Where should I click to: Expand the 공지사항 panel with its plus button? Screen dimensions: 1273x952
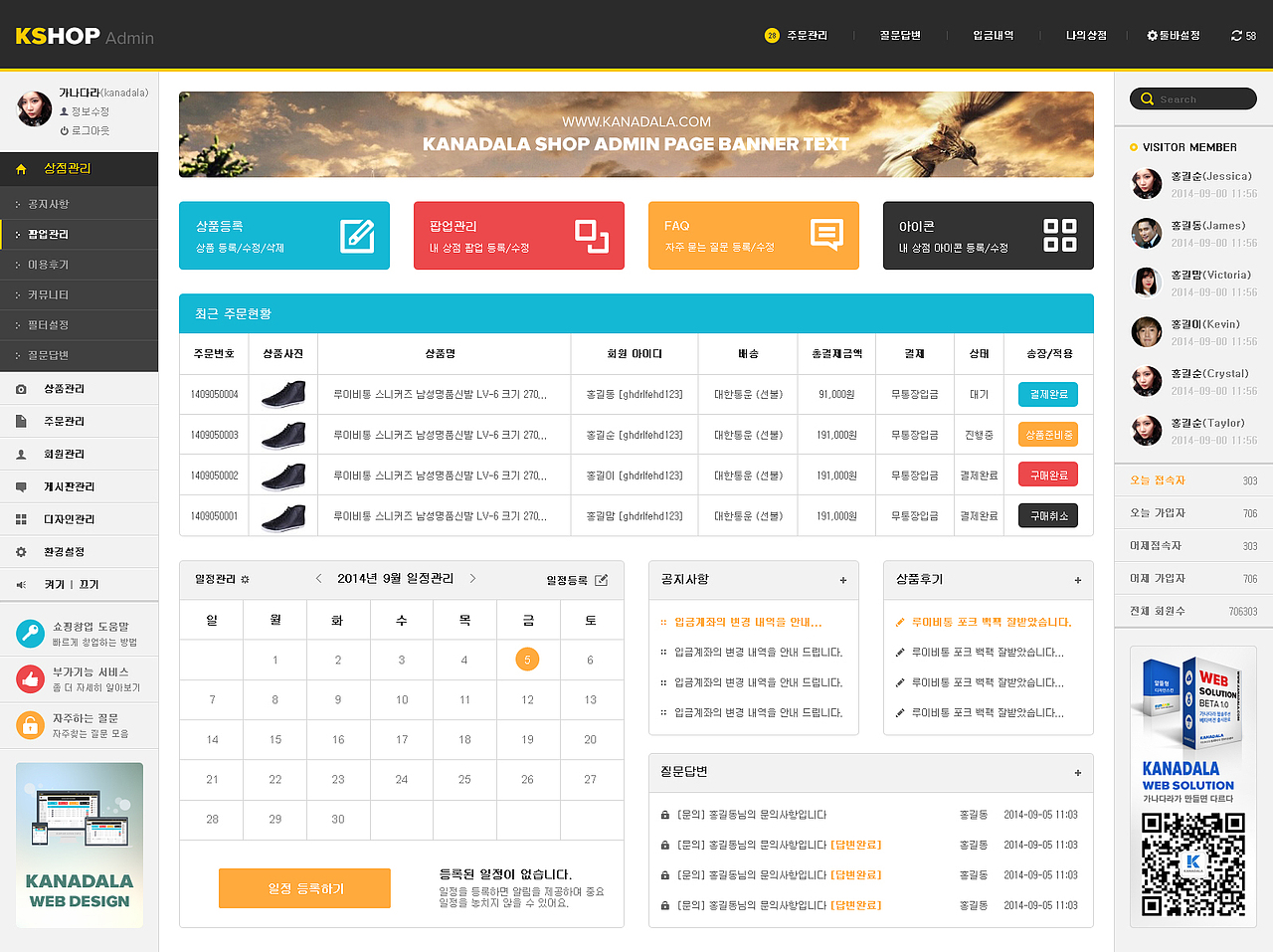click(842, 580)
